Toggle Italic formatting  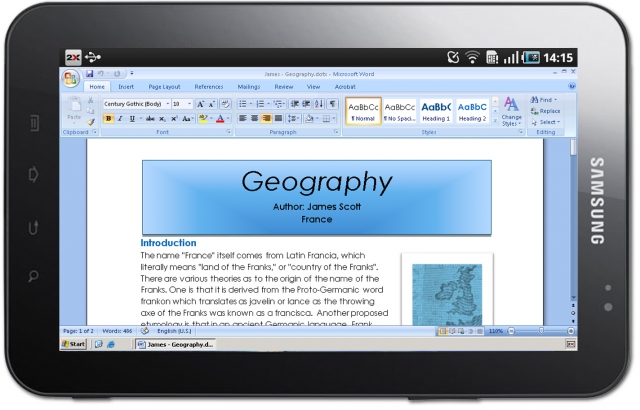coord(120,118)
